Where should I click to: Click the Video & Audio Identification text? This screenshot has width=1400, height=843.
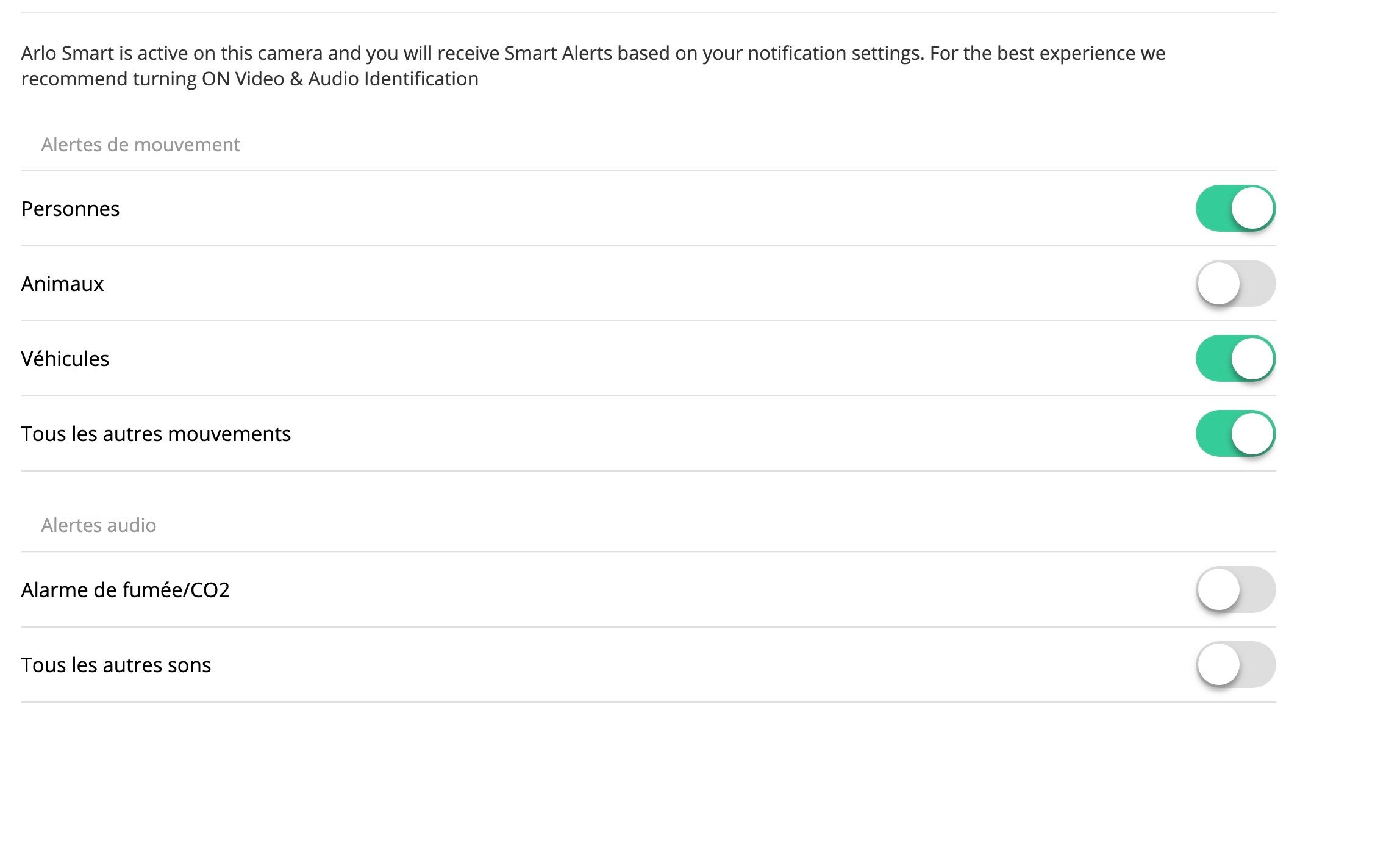click(357, 79)
